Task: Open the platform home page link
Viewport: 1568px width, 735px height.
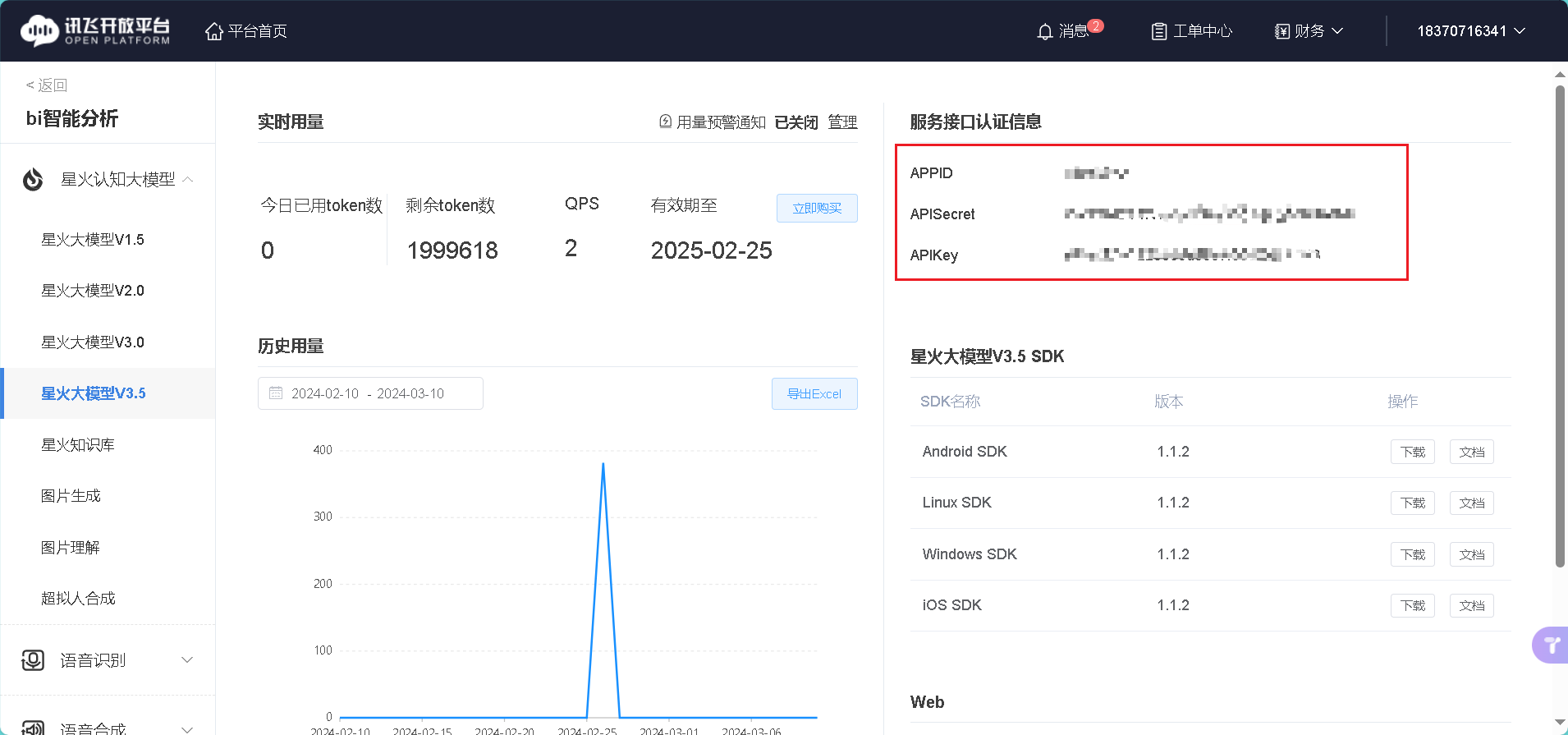Action: pos(246,31)
